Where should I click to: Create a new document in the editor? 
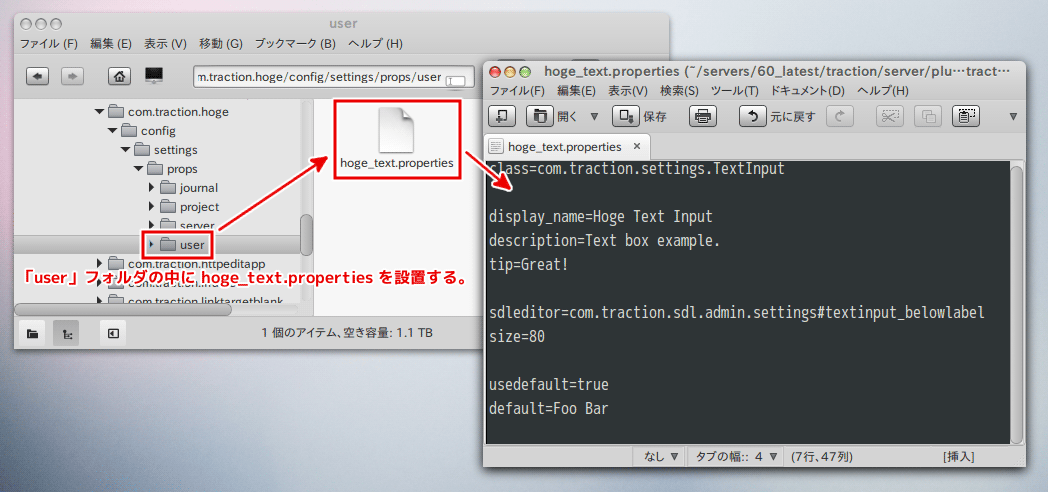[502, 116]
